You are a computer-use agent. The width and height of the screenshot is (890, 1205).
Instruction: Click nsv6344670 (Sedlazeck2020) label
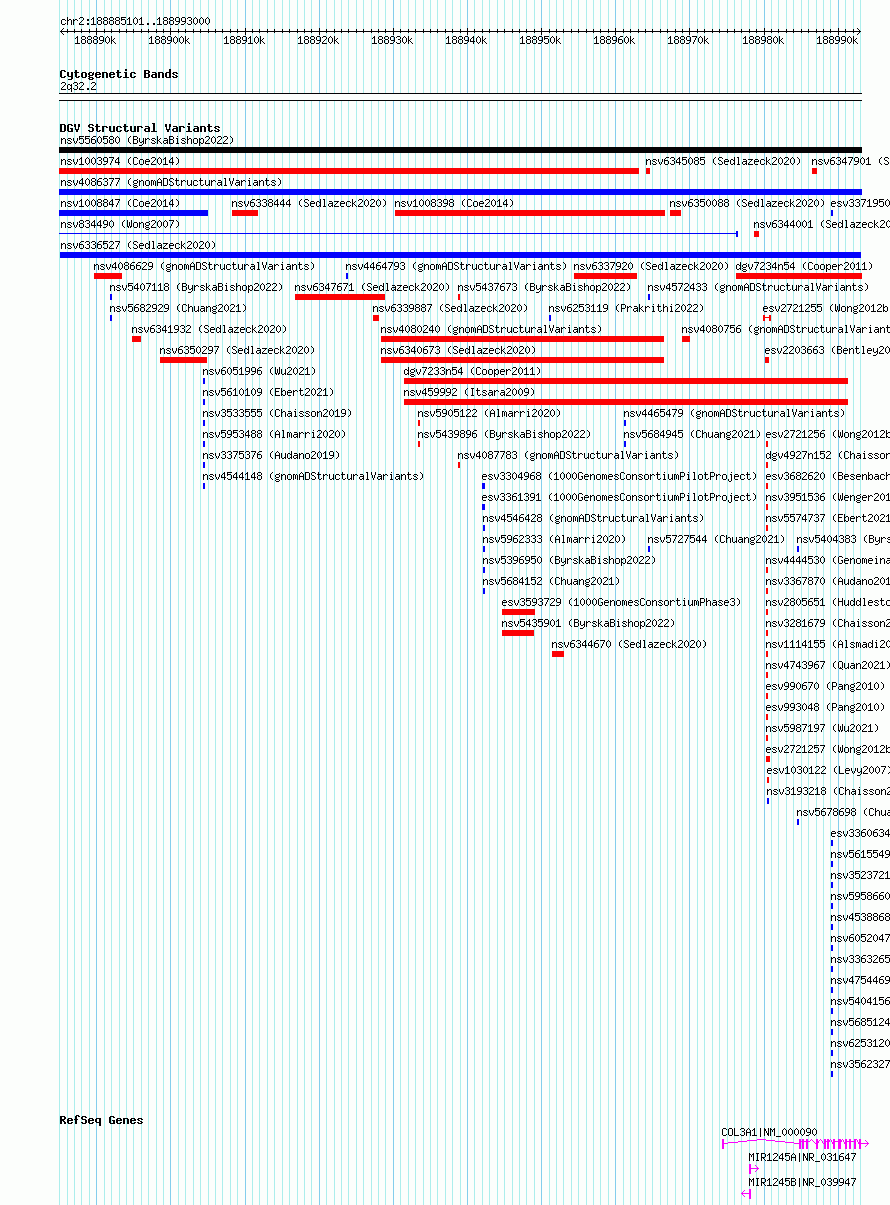point(630,644)
